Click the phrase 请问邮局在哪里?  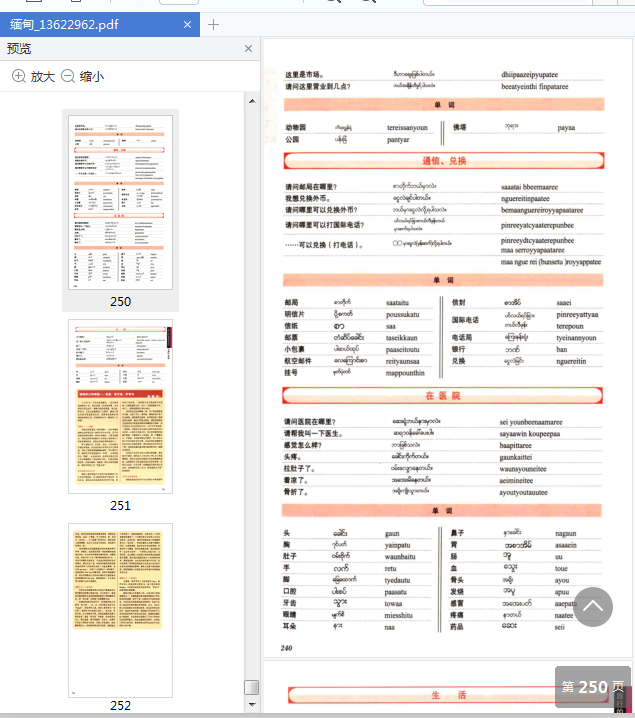pyautogui.click(x=311, y=187)
